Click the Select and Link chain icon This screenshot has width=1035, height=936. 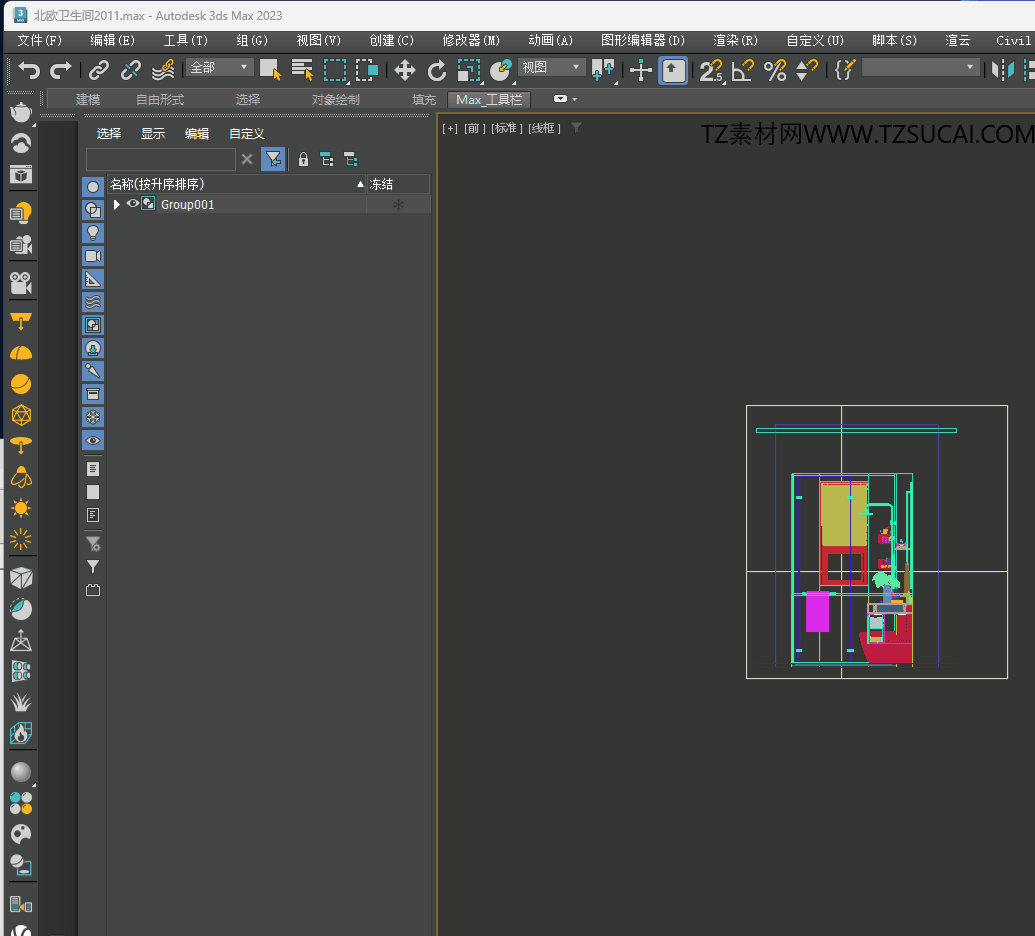(x=98, y=70)
